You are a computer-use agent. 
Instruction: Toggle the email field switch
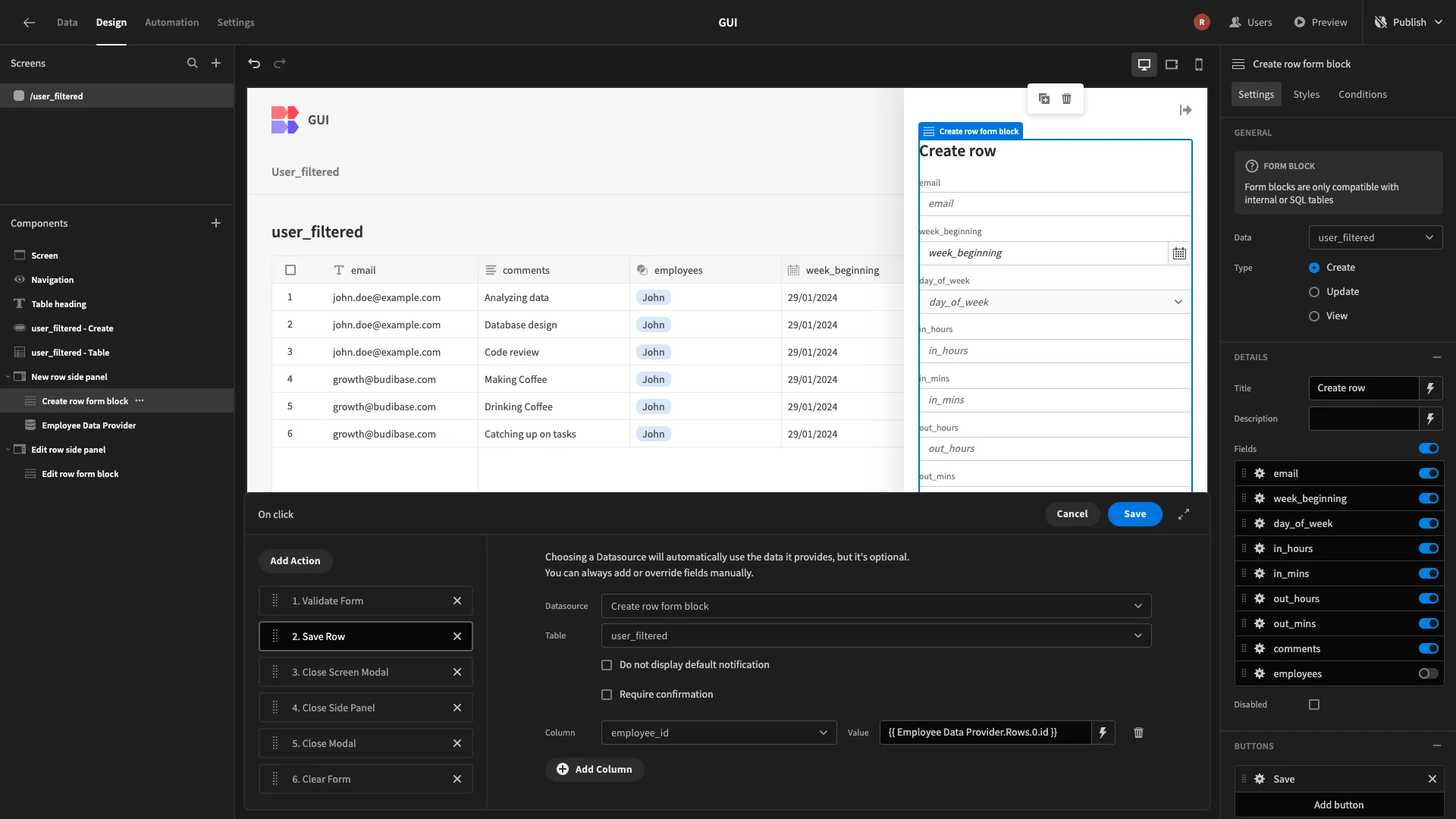[1429, 473]
